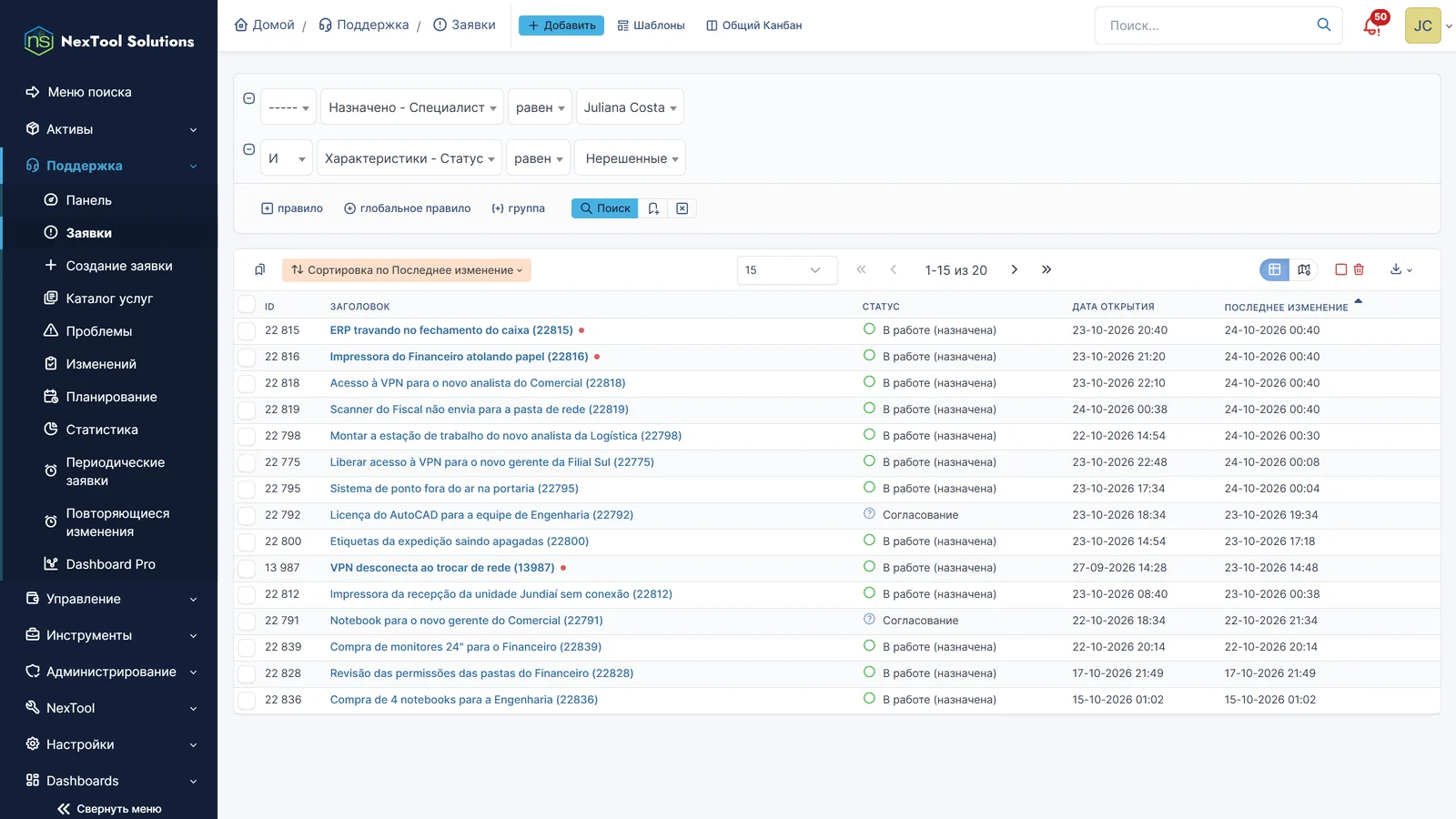This screenshot has width=1456, height=819.
Task: Open the Сортировка по Последнее изменение dropdown
Action: coord(406,270)
